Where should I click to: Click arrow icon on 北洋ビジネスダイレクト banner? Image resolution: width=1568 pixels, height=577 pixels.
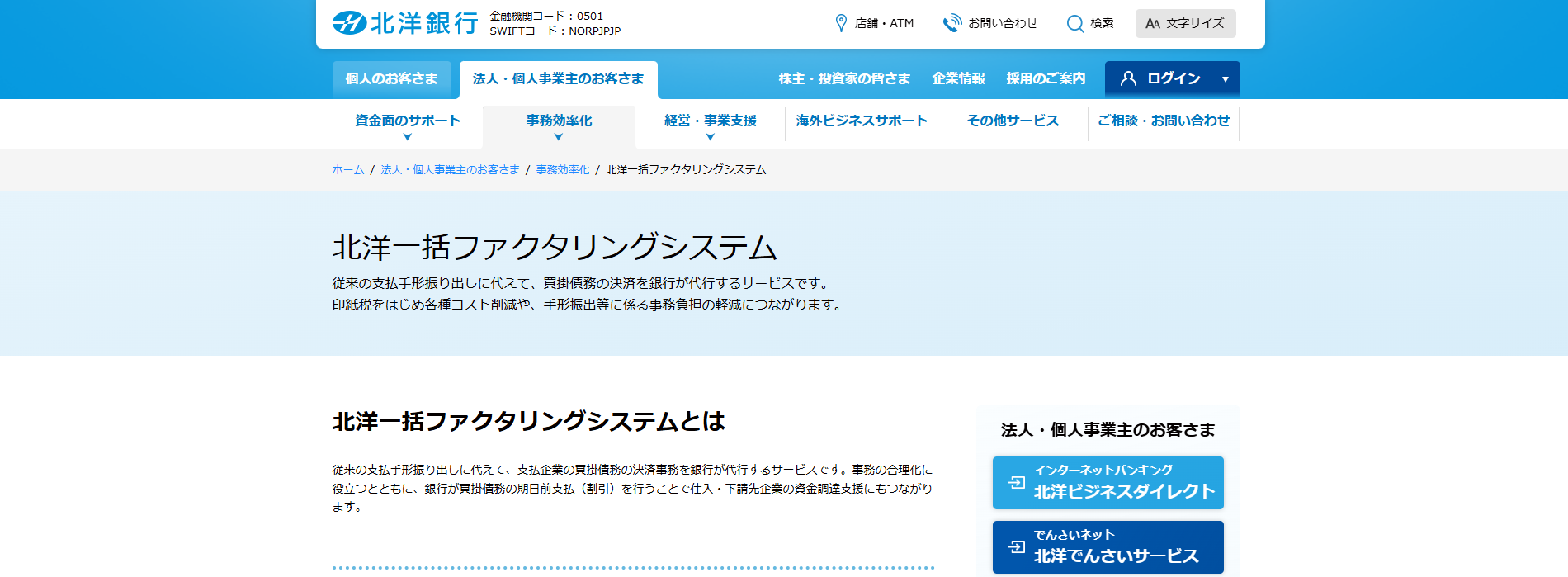pos(1017,482)
